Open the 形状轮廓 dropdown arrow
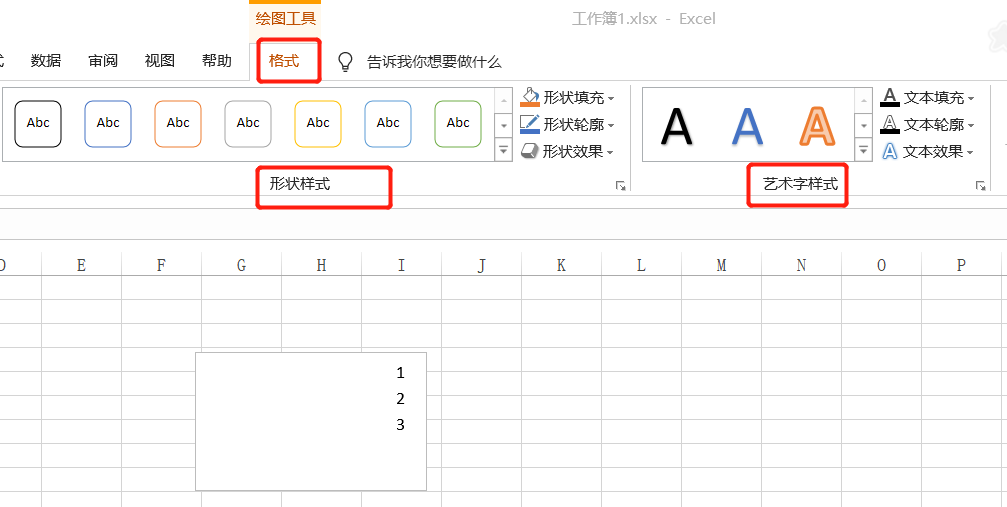 (611, 125)
